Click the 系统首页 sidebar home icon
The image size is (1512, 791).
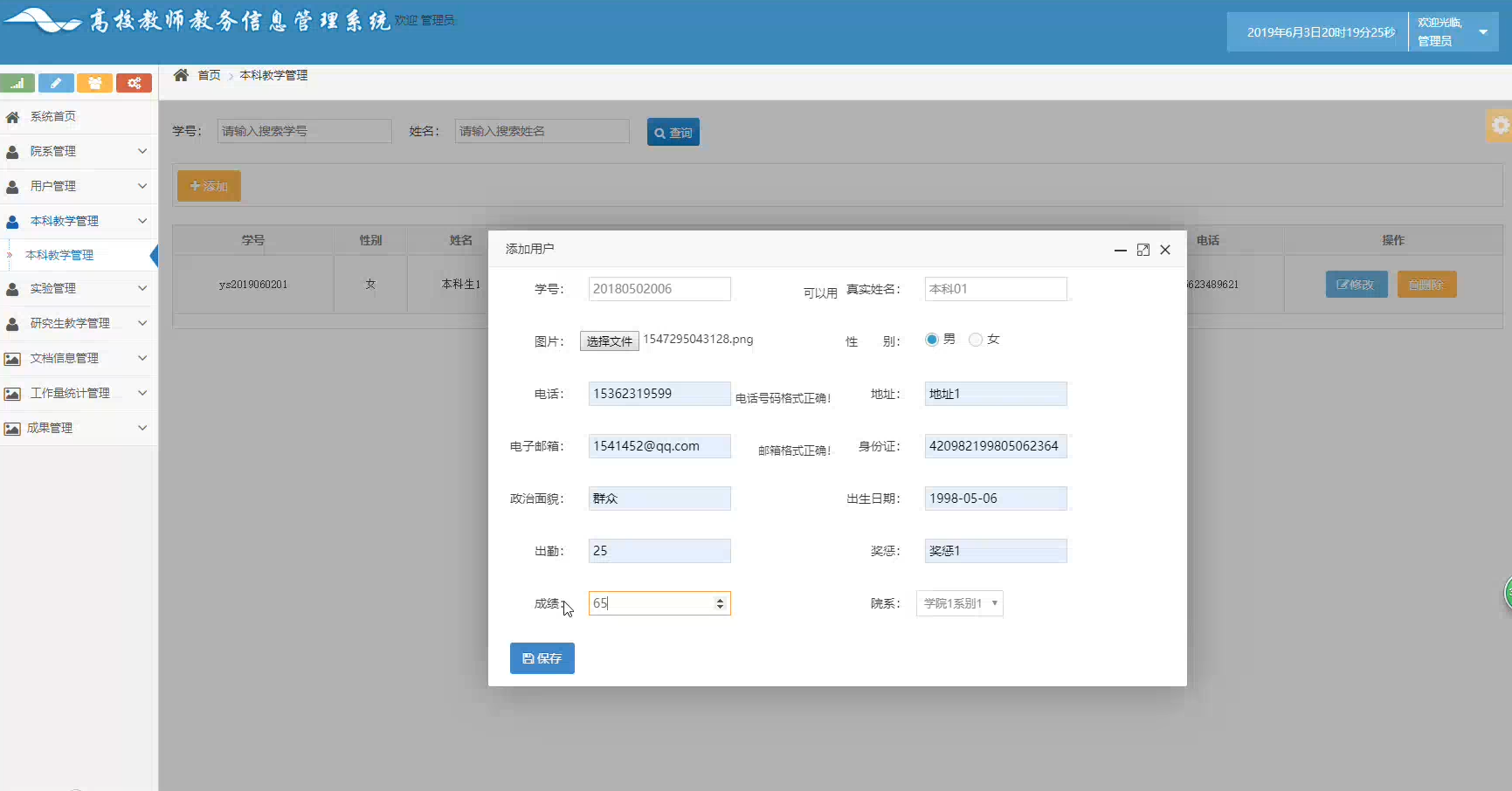point(12,117)
